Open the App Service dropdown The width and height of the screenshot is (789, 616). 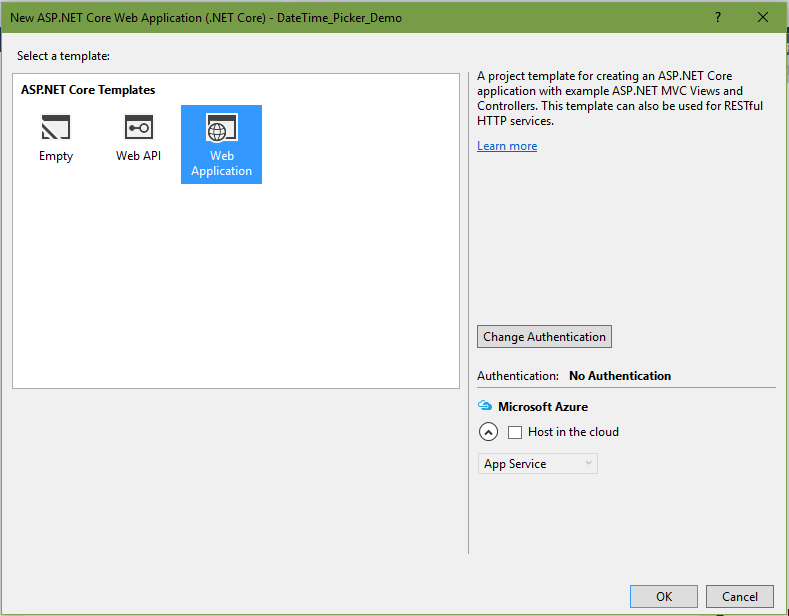pyautogui.click(x=537, y=464)
